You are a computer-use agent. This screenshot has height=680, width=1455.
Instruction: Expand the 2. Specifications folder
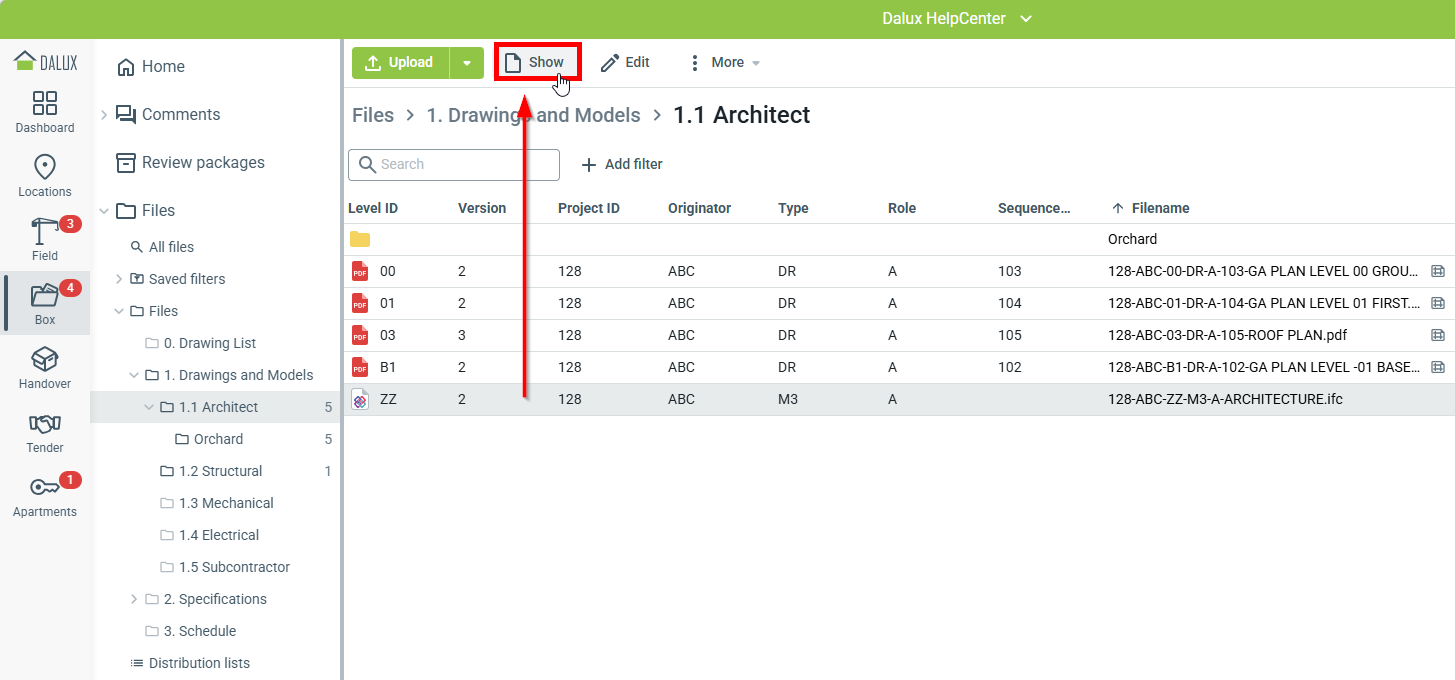pyautogui.click(x=134, y=599)
